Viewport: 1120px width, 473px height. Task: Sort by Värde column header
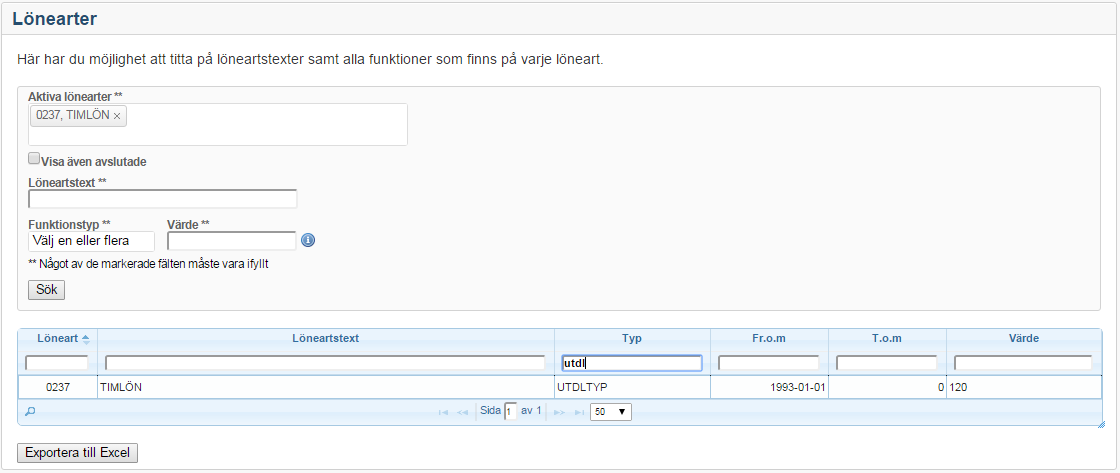[x=1024, y=339]
